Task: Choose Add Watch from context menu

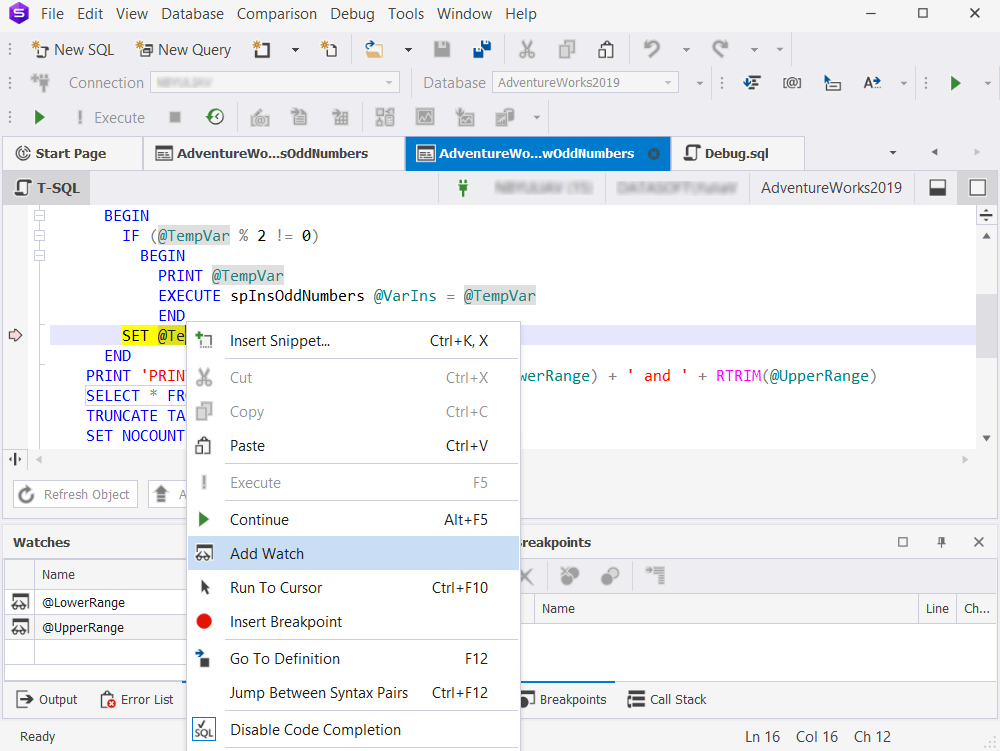Action: 353,553
